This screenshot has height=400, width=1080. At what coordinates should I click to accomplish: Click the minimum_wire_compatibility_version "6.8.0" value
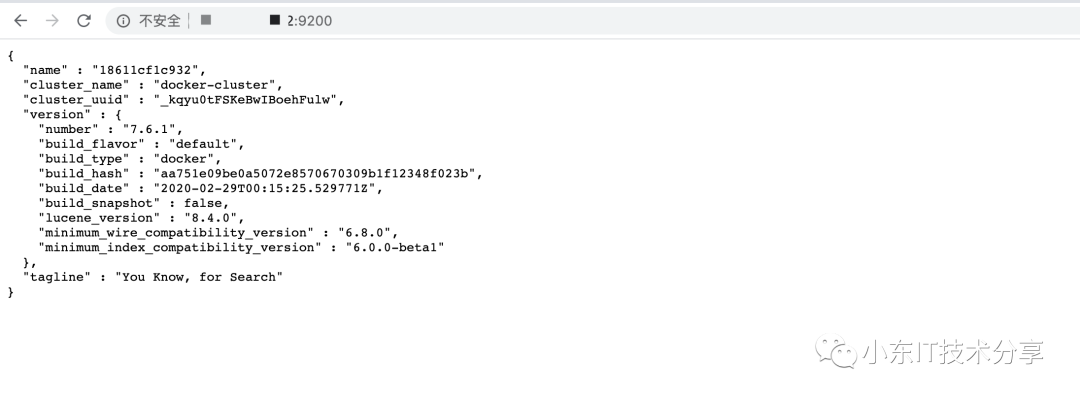coord(367,232)
